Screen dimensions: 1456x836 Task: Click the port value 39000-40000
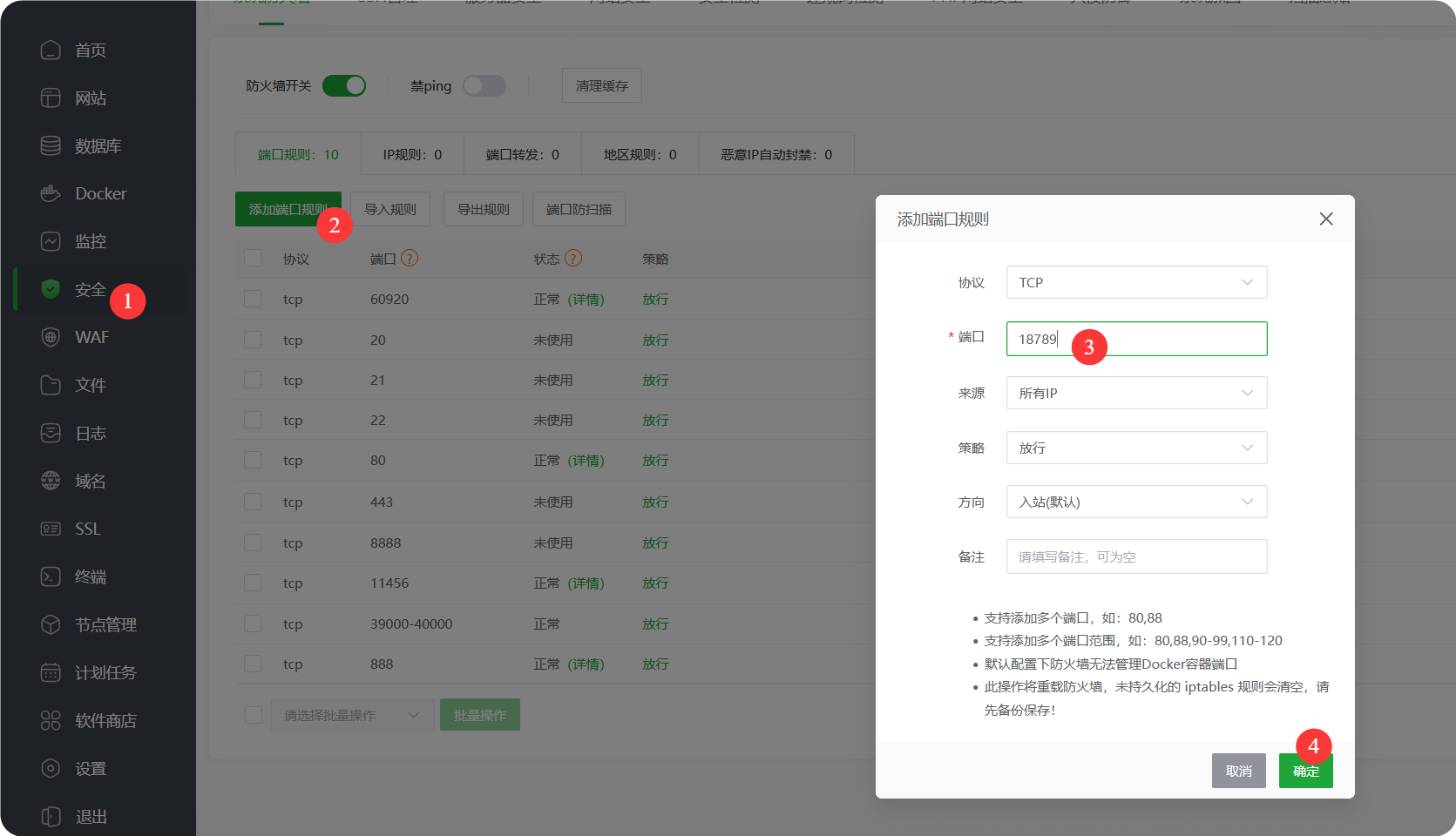pos(411,624)
